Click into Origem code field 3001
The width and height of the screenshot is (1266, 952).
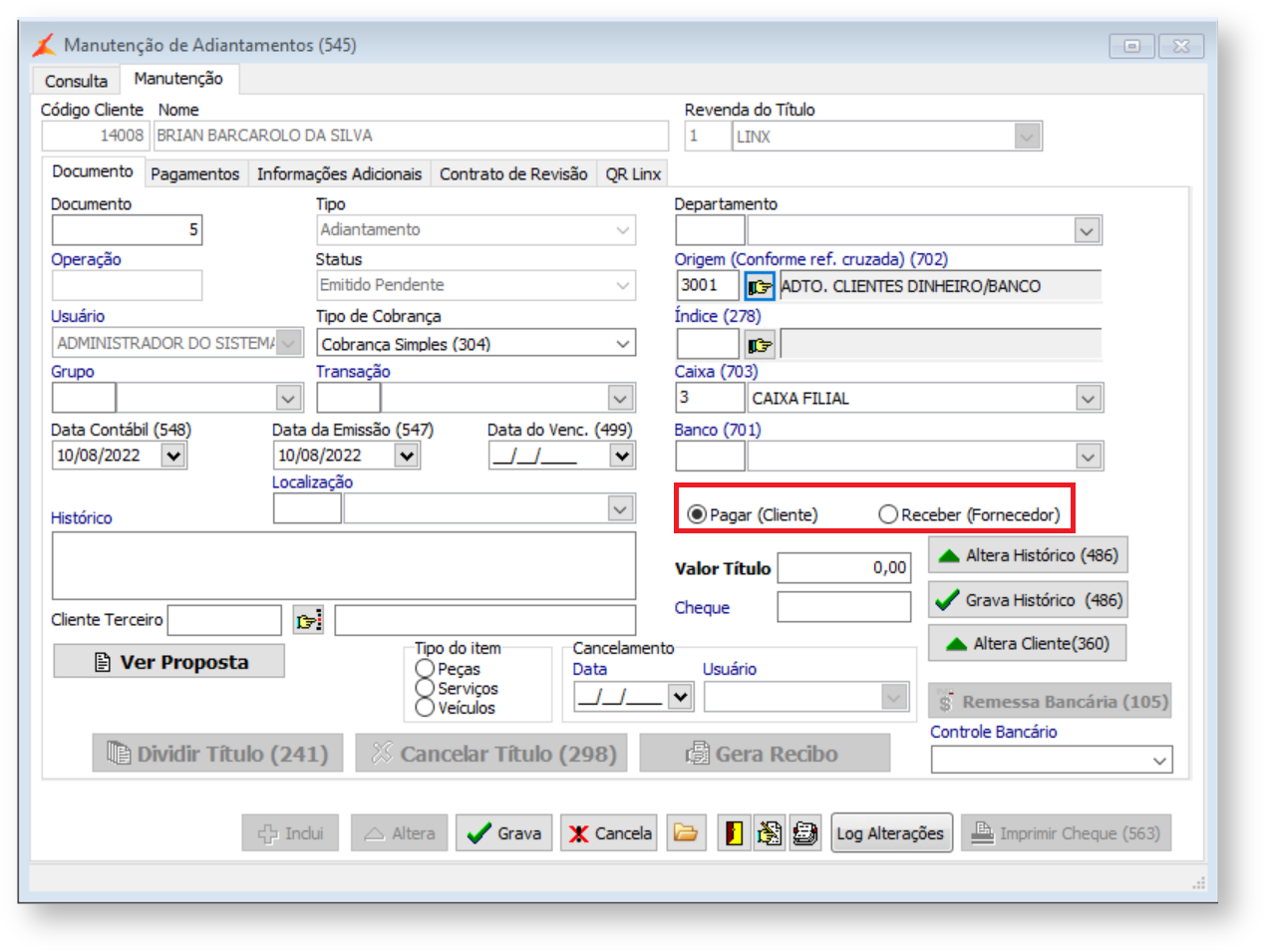click(707, 286)
